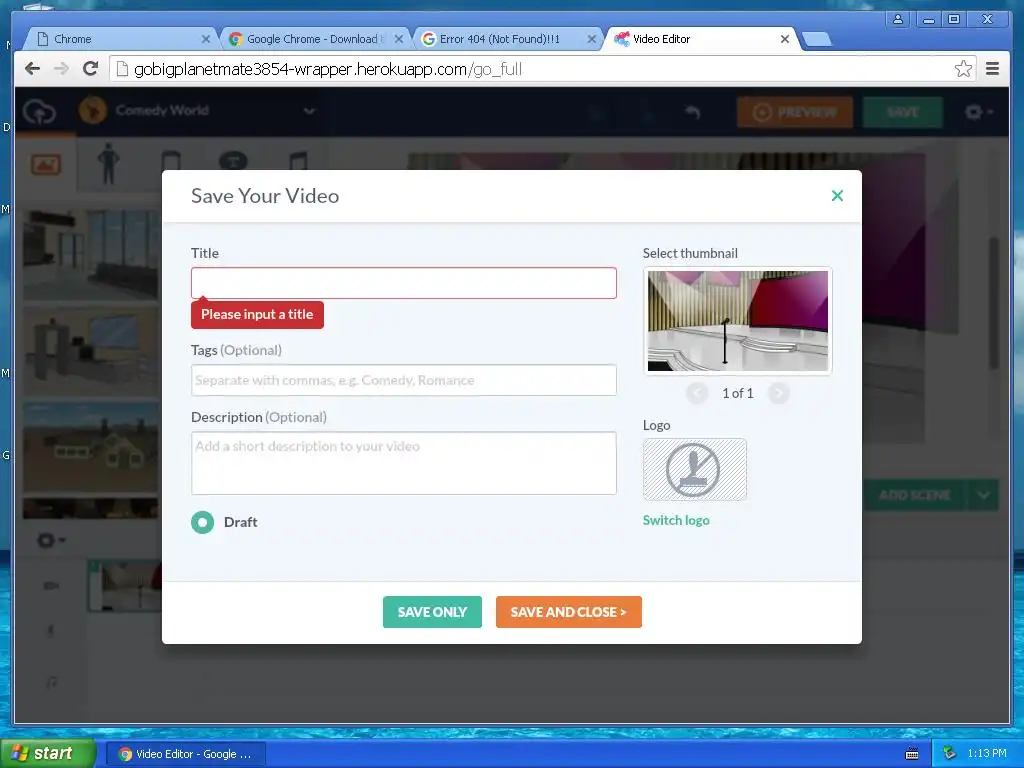Select the stage thumbnail image

[x=738, y=321]
